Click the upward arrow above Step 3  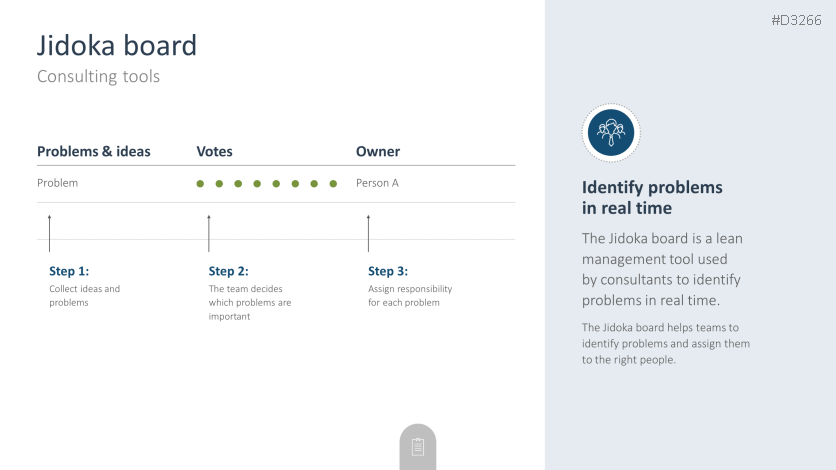pyautogui.click(x=368, y=232)
